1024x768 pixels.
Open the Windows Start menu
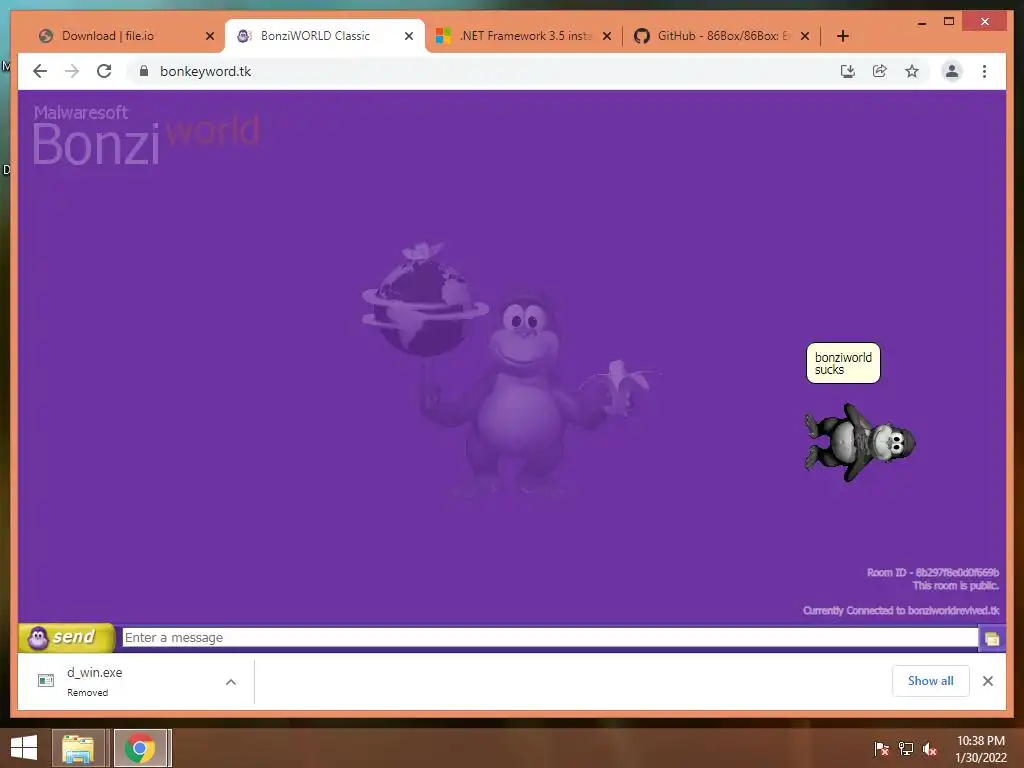coord(24,748)
